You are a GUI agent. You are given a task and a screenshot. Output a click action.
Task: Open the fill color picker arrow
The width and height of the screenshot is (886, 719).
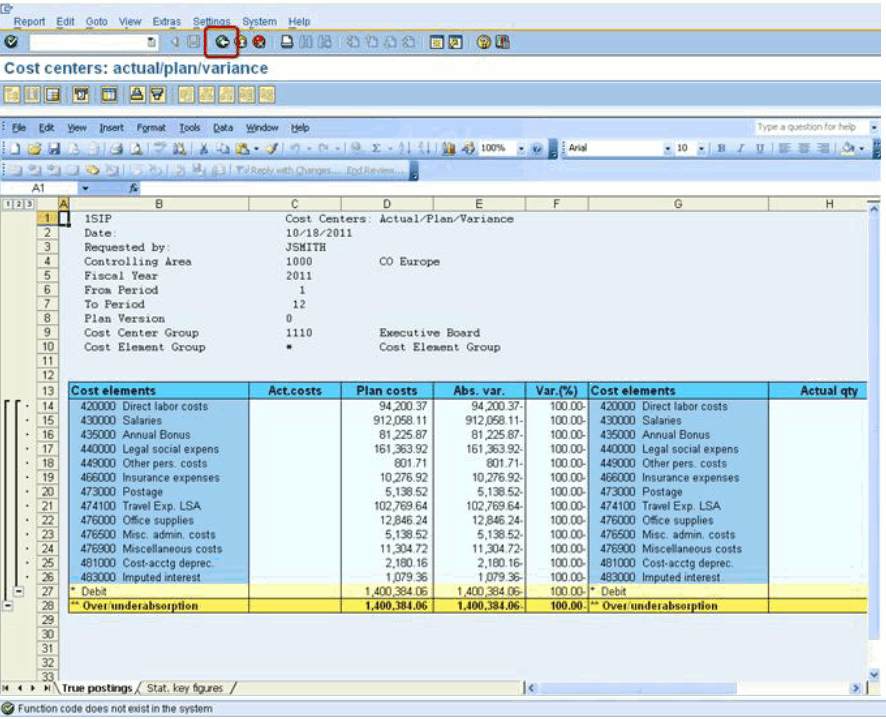point(860,148)
